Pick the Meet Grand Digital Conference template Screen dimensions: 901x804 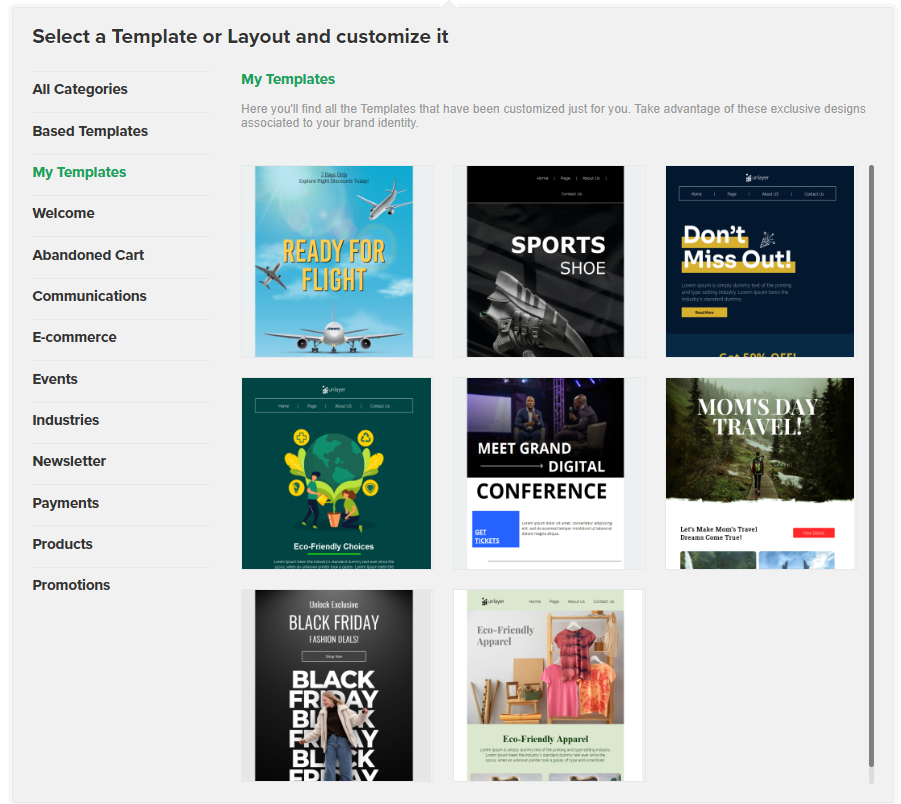[546, 473]
